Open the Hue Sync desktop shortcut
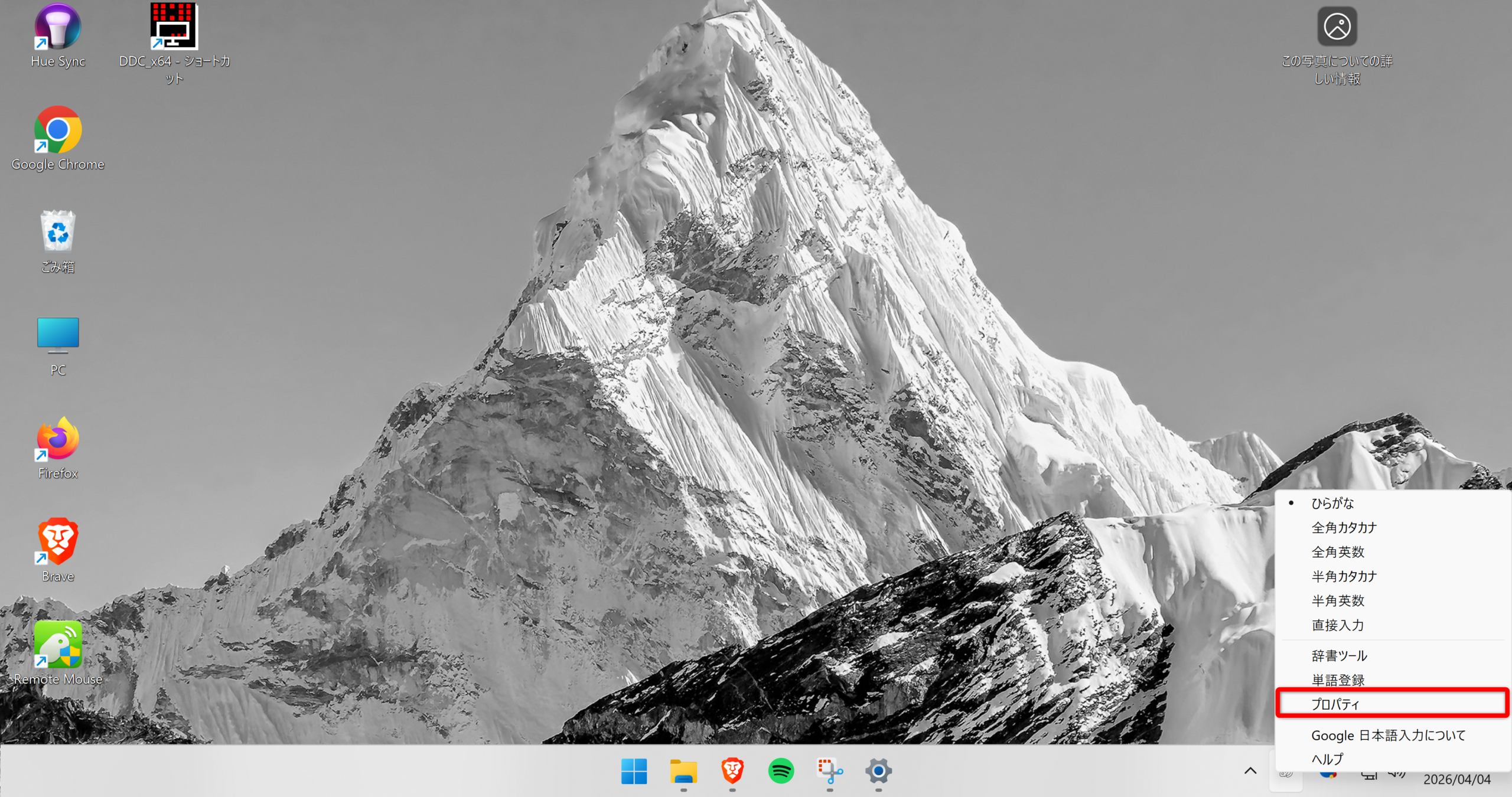Screen dimensions: 1512x797 click(x=57, y=28)
